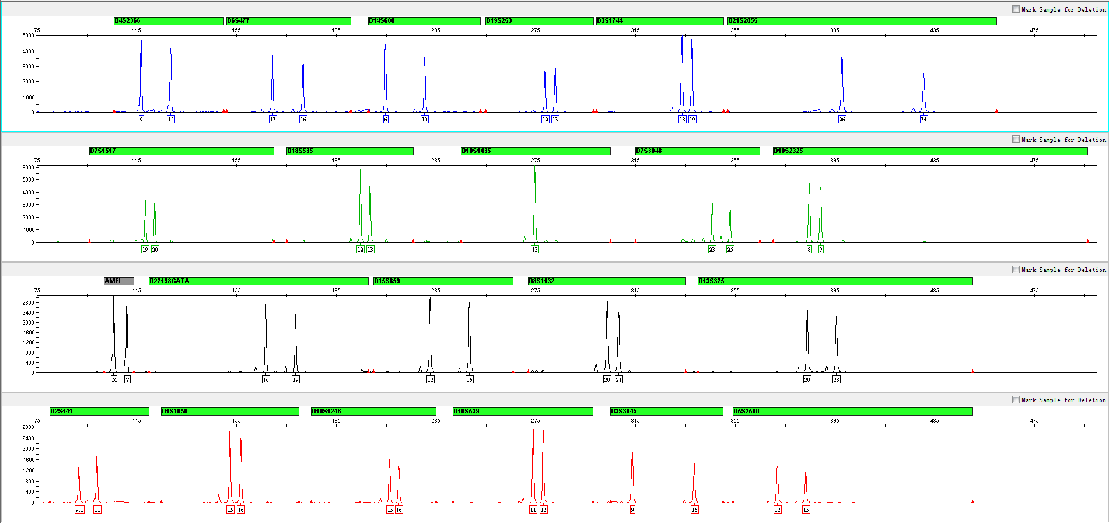Select fifth marker bar in blue dye panel
Screen dimensions: 1110x523
(660, 21)
